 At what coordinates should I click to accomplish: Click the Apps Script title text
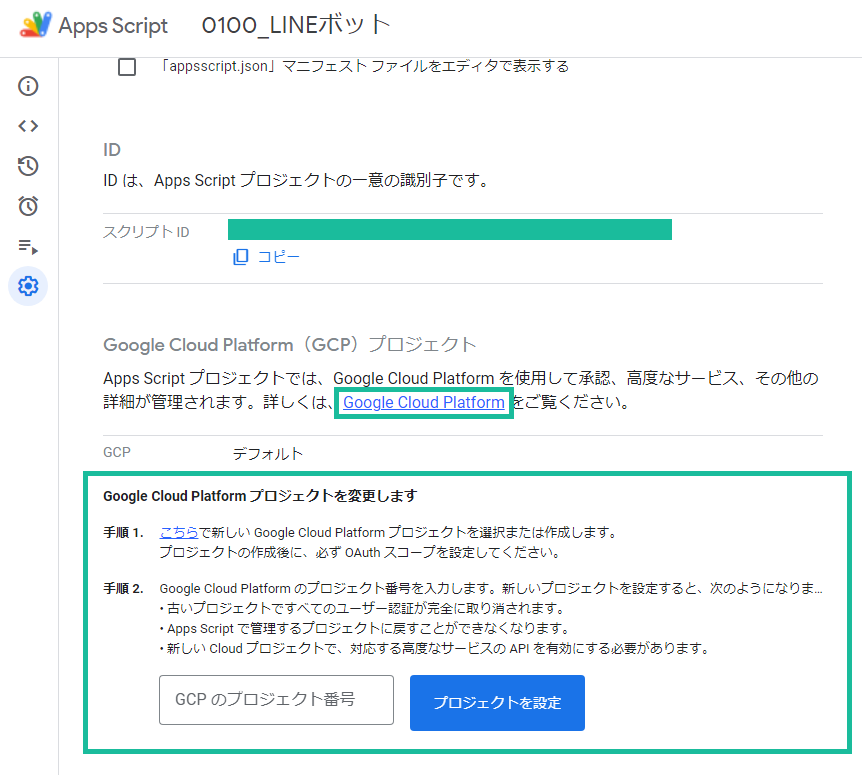point(113,26)
